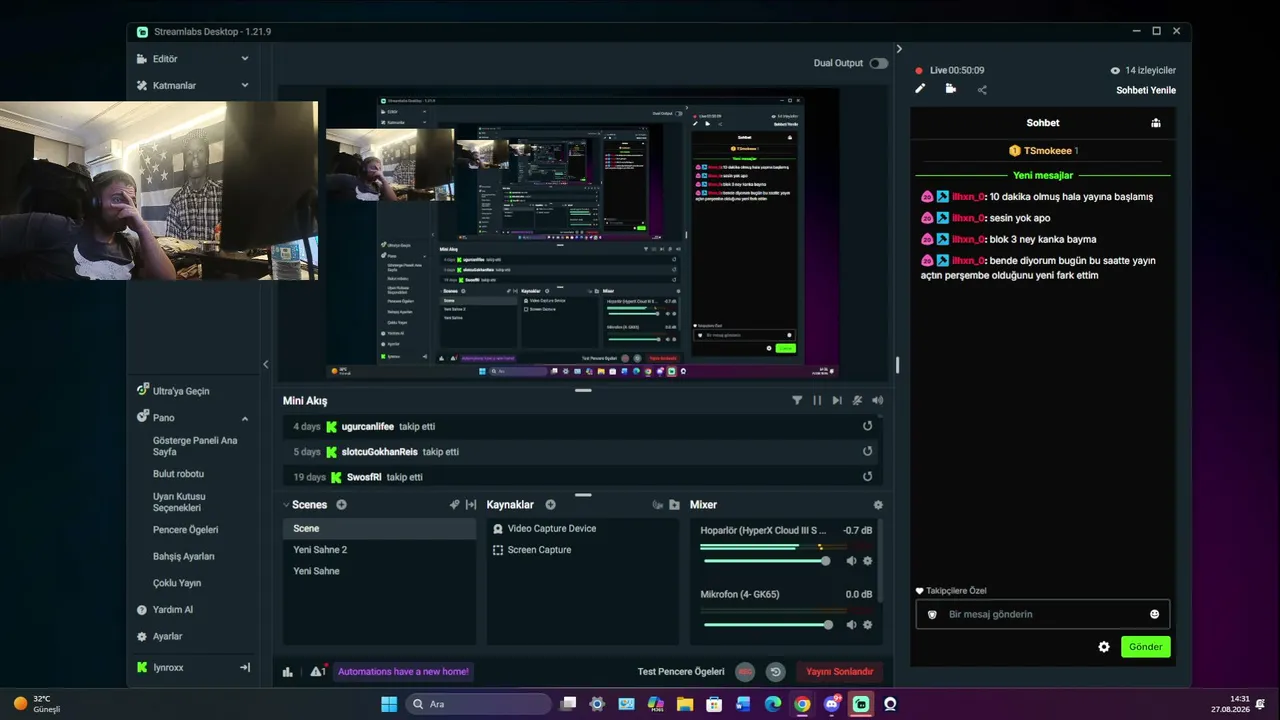End stream with Yayını Sonlandır
The image size is (1280, 720).
[x=840, y=672]
